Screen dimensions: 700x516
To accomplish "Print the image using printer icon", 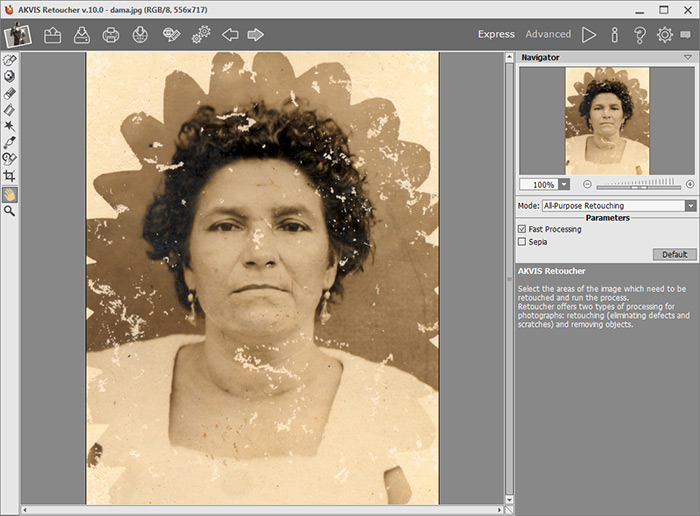I will [111, 35].
